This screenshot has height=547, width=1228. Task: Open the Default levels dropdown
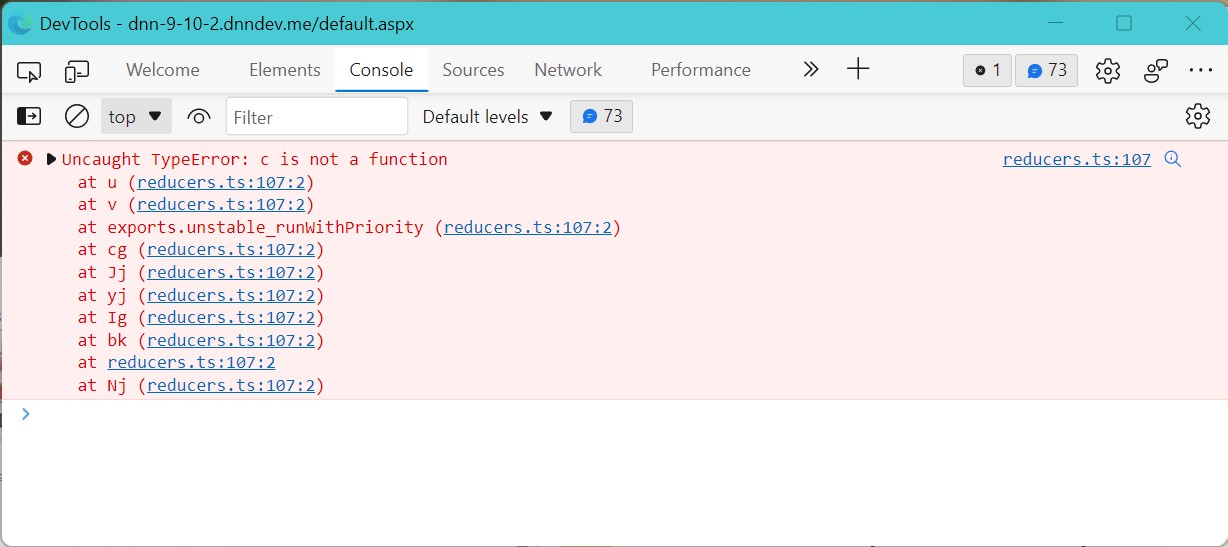pos(487,117)
